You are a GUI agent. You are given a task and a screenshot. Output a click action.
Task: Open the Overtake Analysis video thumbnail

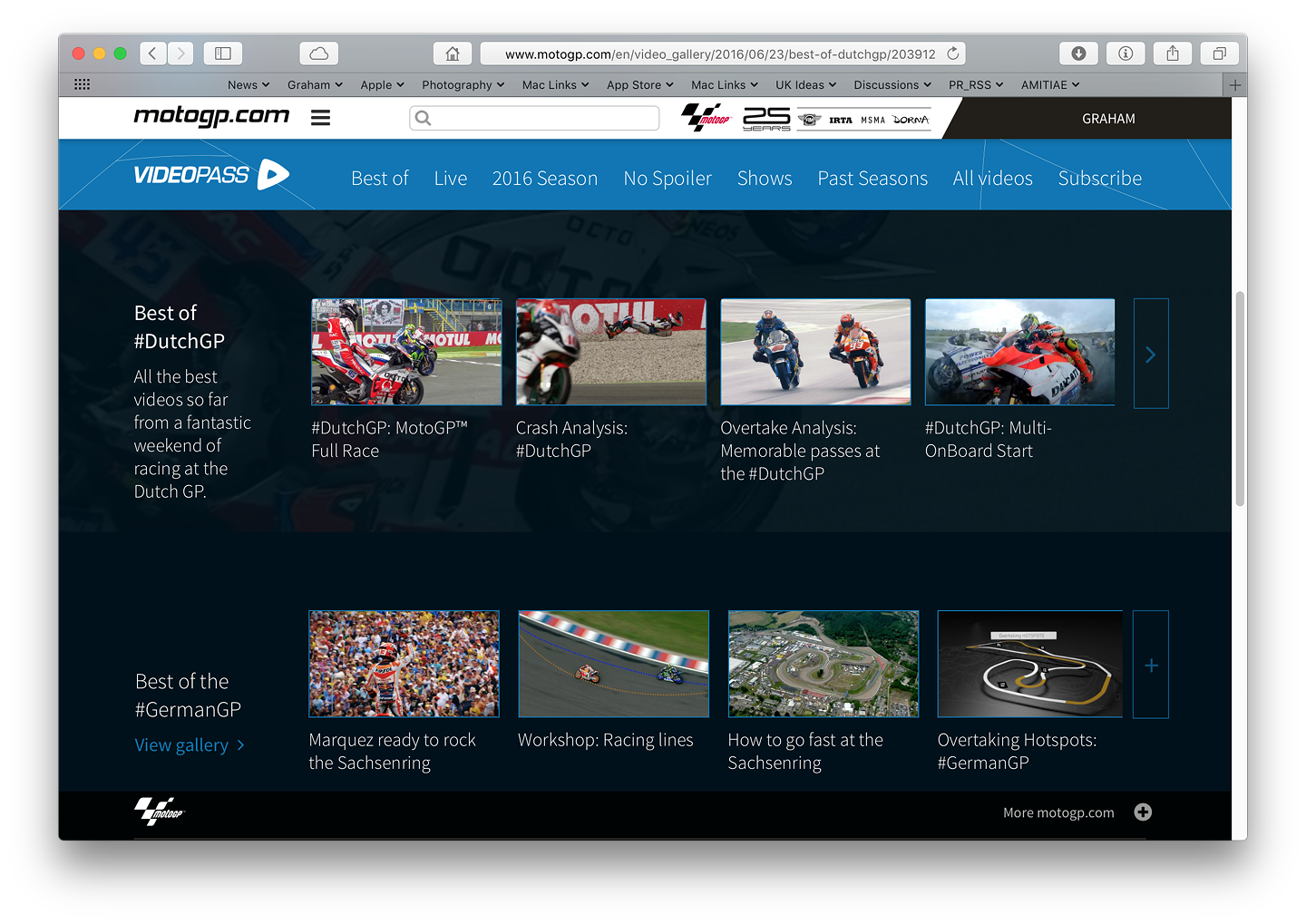coord(815,352)
